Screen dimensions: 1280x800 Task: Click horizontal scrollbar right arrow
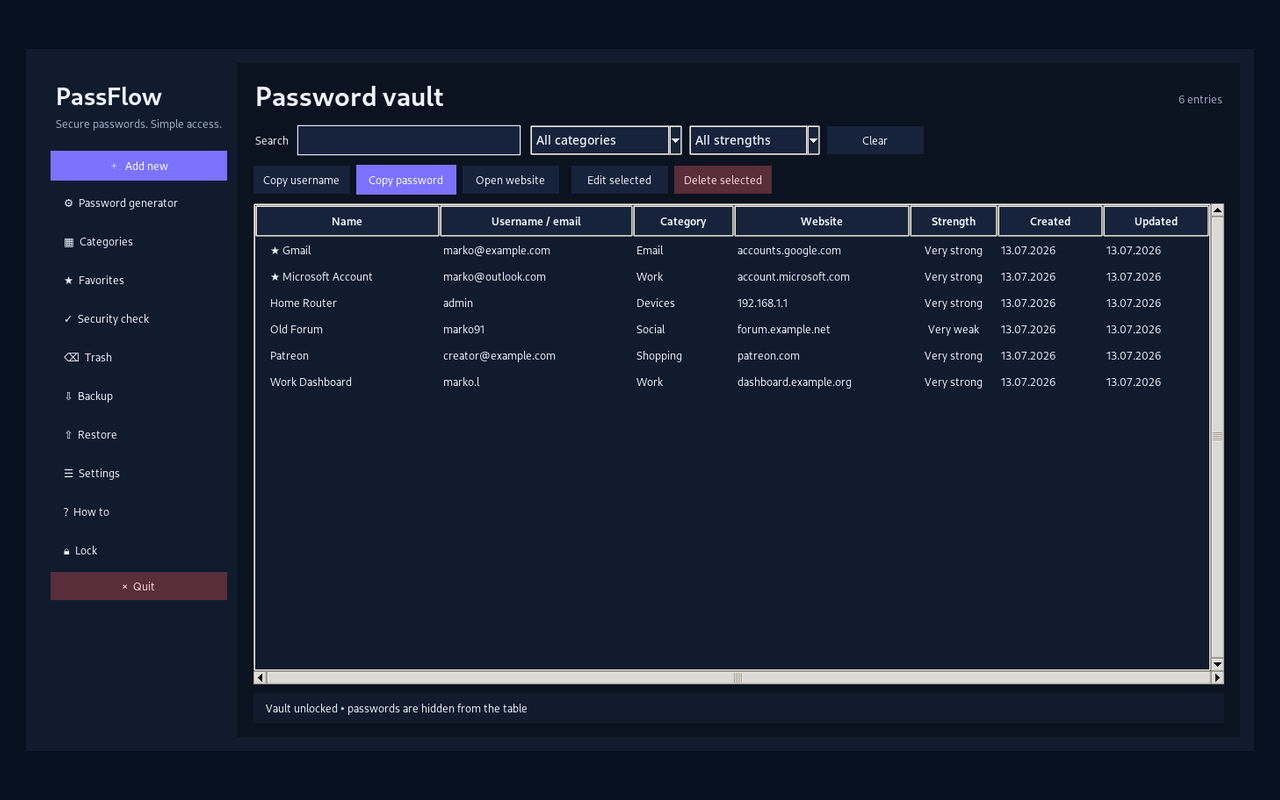[1217, 677]
